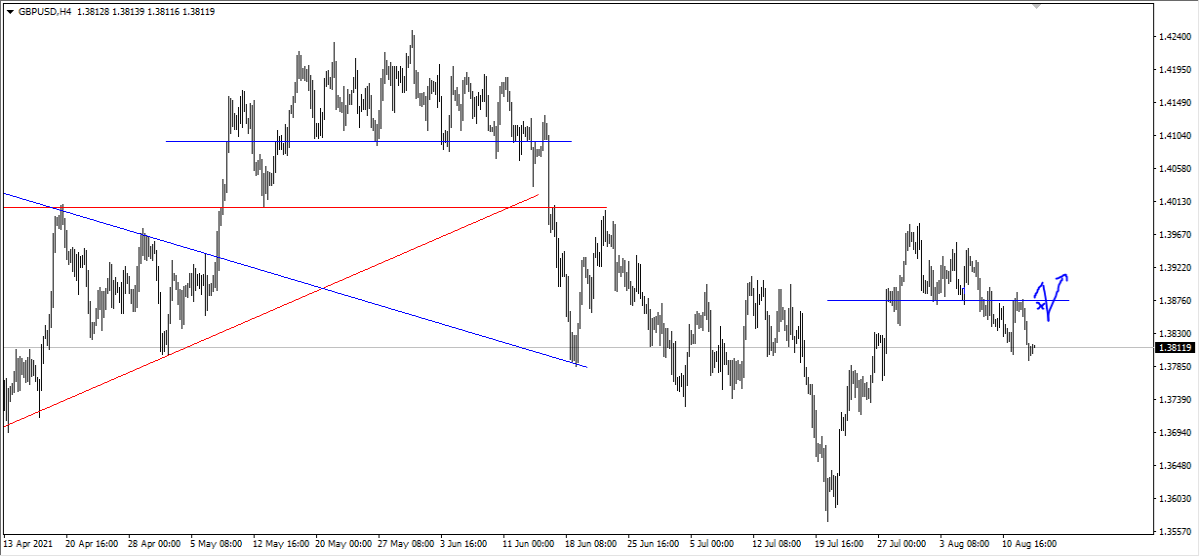Click the 1.38116 low value in the header
The image size is (1200, 557).
tap(162, 12)
